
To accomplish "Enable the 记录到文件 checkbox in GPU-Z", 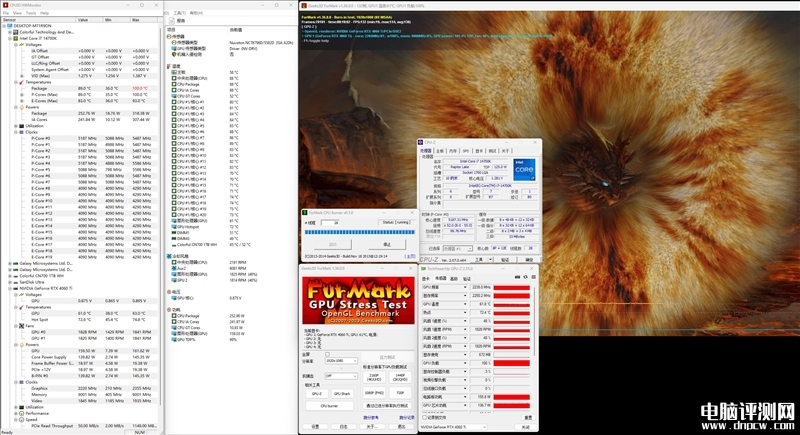I will click(x=424, y=417).
